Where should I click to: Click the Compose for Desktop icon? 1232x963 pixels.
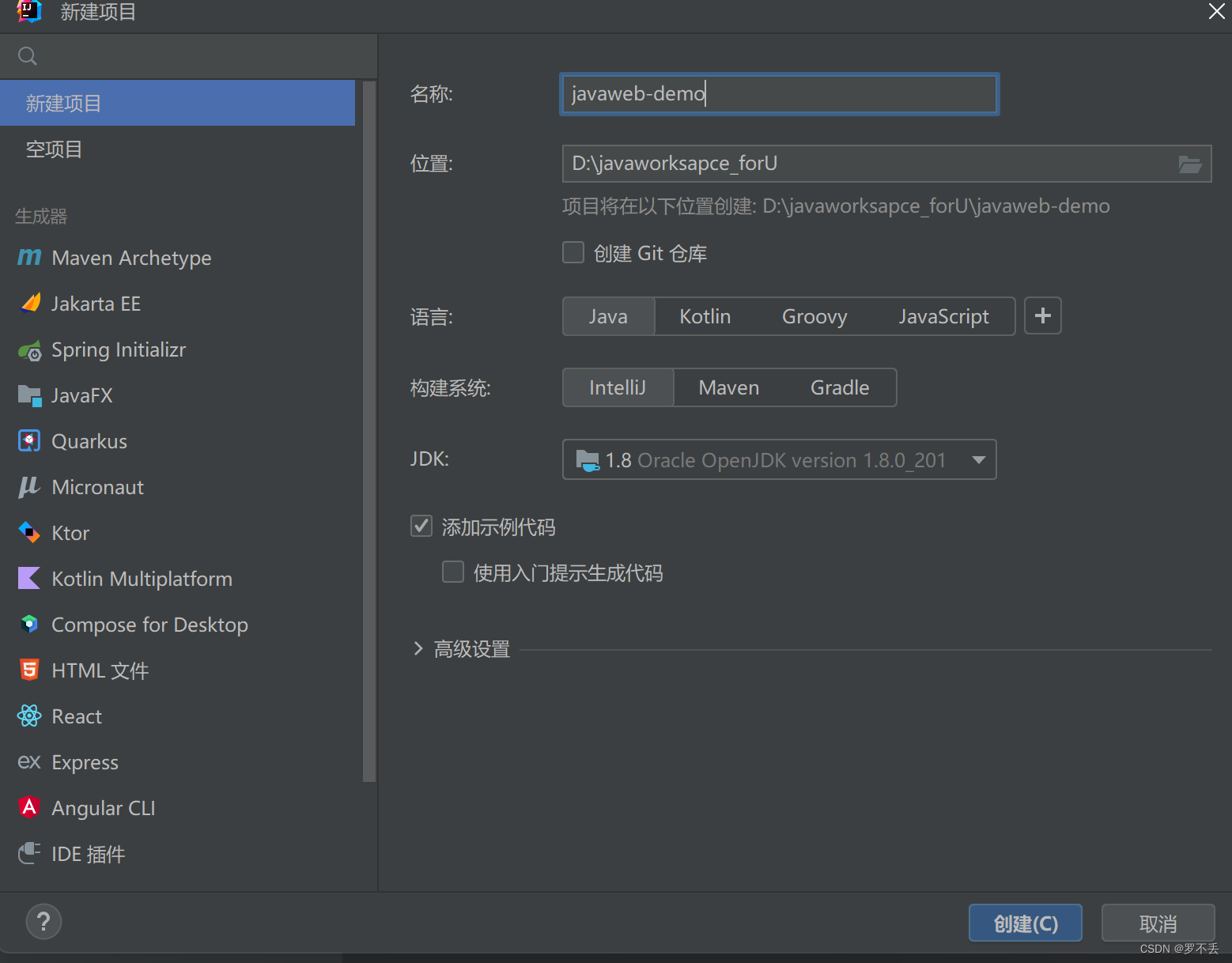pyautogui.click(x=29, y=624)
